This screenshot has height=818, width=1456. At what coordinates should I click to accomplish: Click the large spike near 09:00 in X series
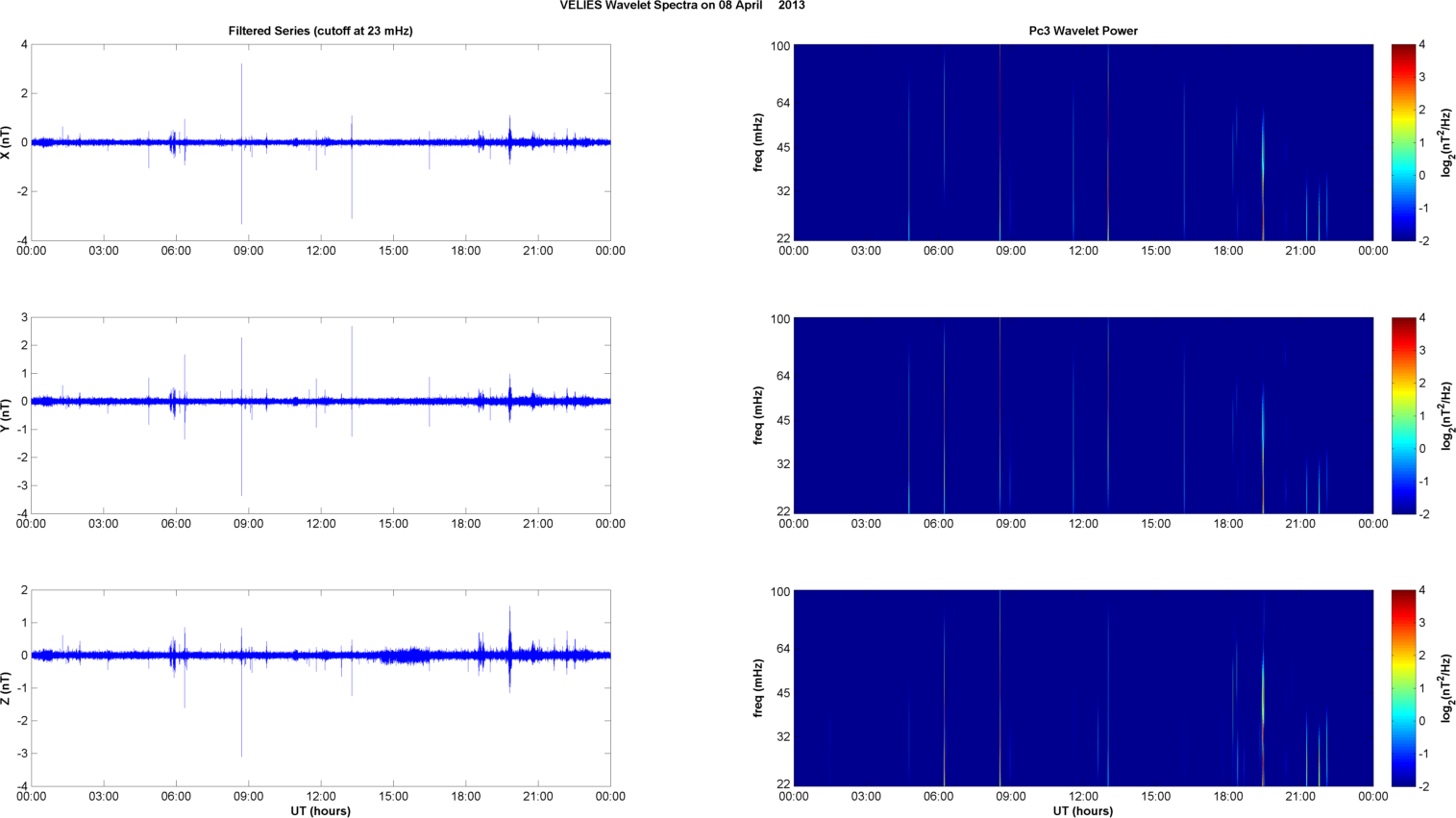(241, 144)
